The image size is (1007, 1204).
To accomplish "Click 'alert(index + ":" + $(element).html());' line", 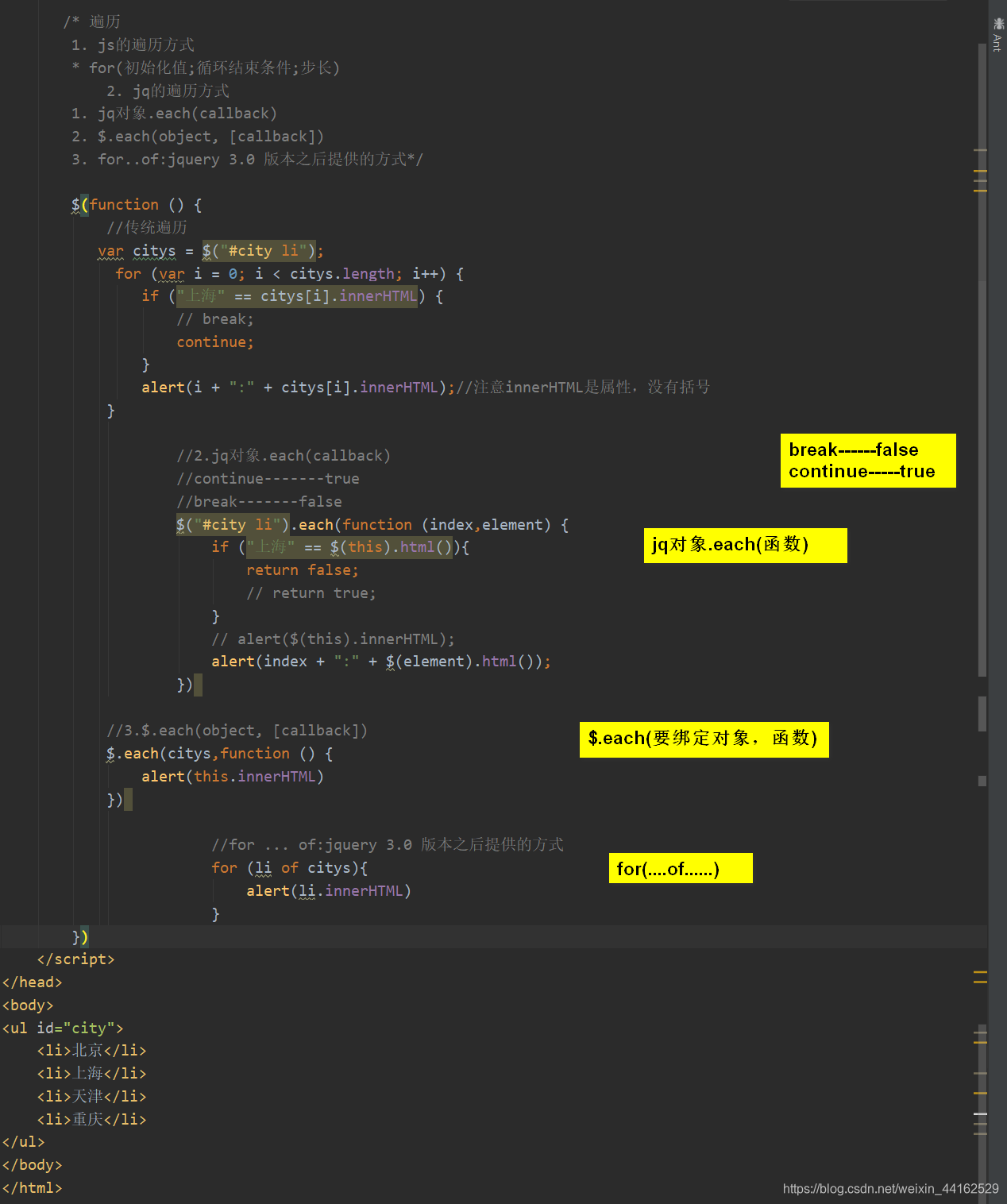I will (381, 662).
